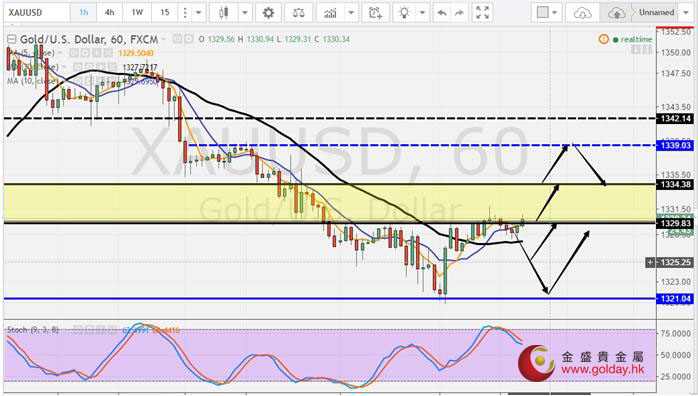The width and height of the screenshot is (698, 396).
Task: Click the chart layout square icon
Action: pyautogui.click(x=542, y=12)
